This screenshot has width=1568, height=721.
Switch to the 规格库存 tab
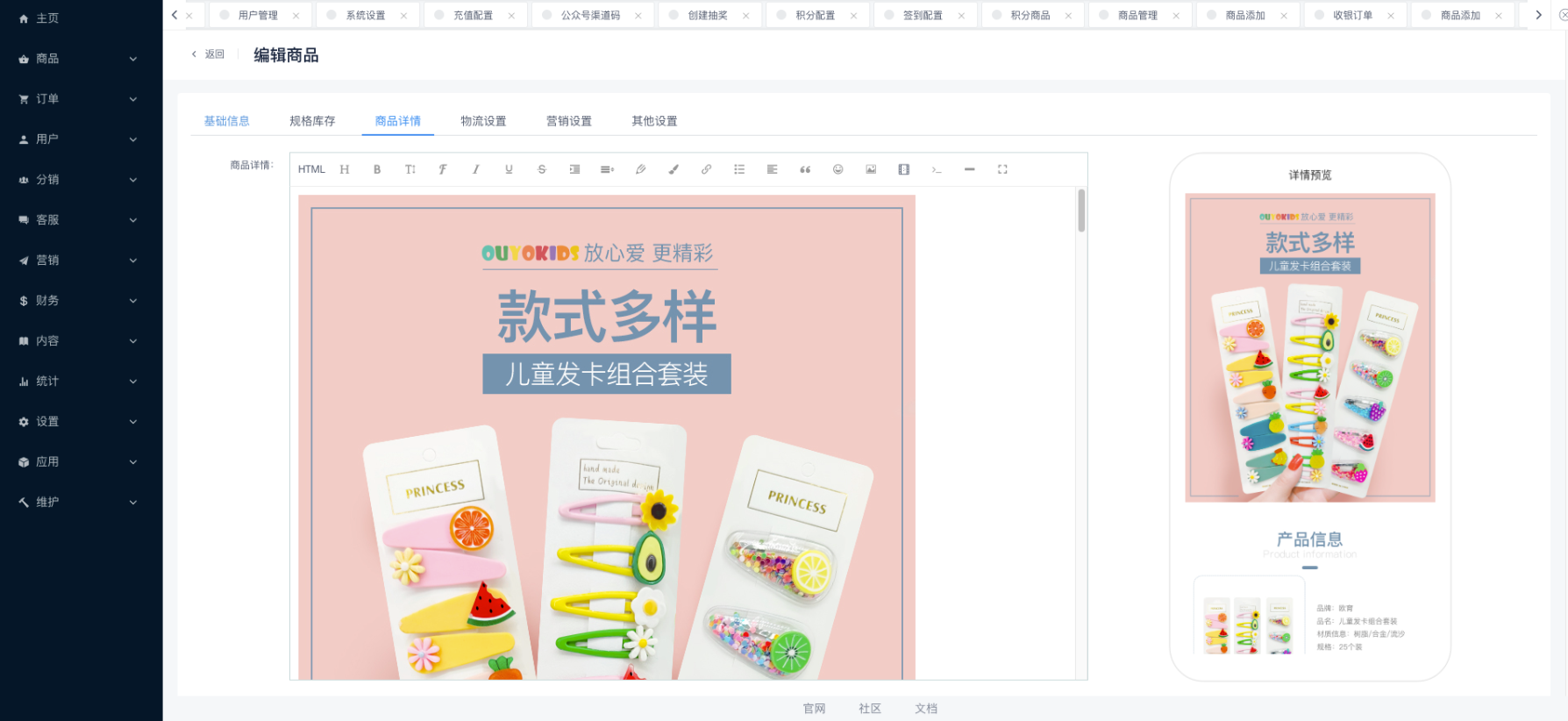coord(312,121)
